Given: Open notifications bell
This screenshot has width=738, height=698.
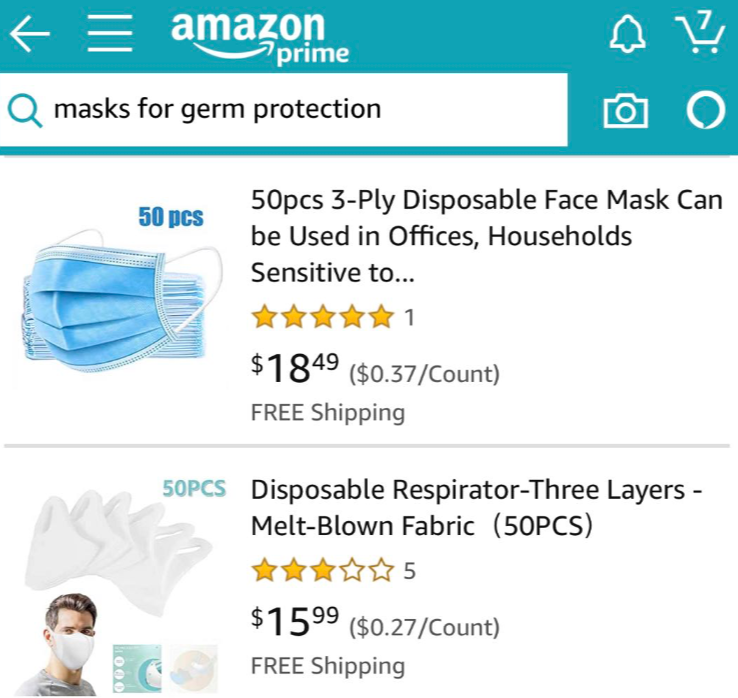Looking at the screenshot, I should (x=628, y=33).
